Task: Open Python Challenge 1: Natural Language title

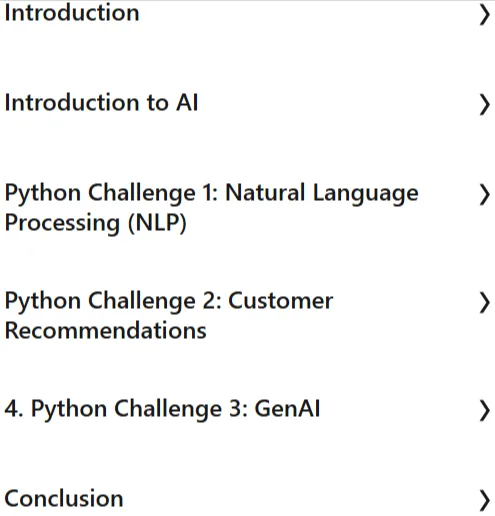Action: [212, 193]
